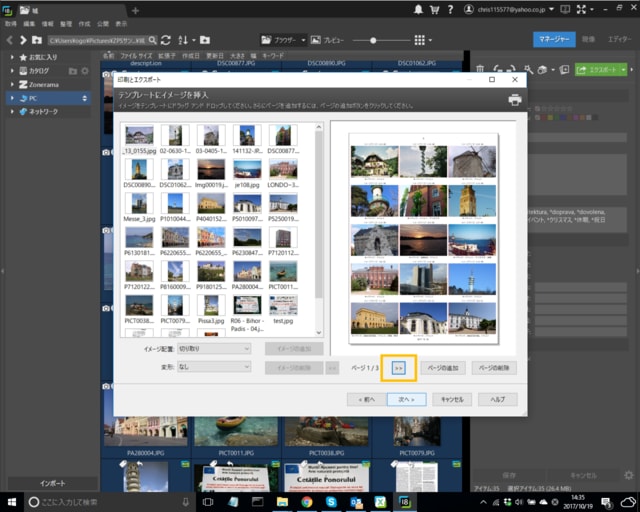Click the ページの追加 button
Screen dimensions: 640x512
coord(442,368)
